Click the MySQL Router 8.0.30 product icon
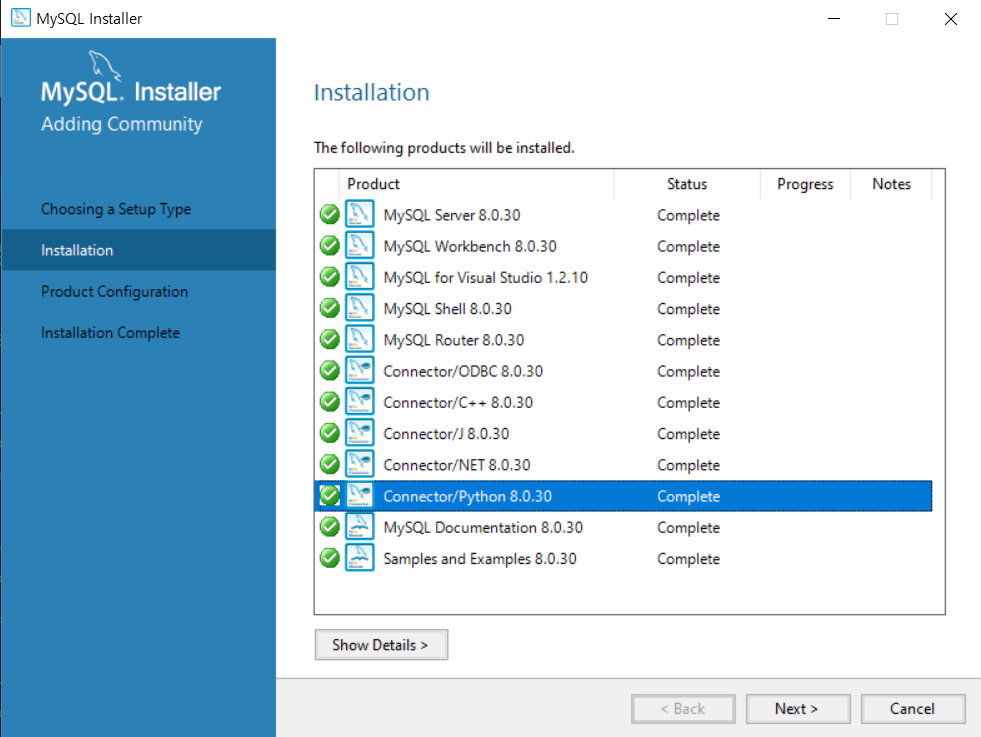 tap(360, 339)
